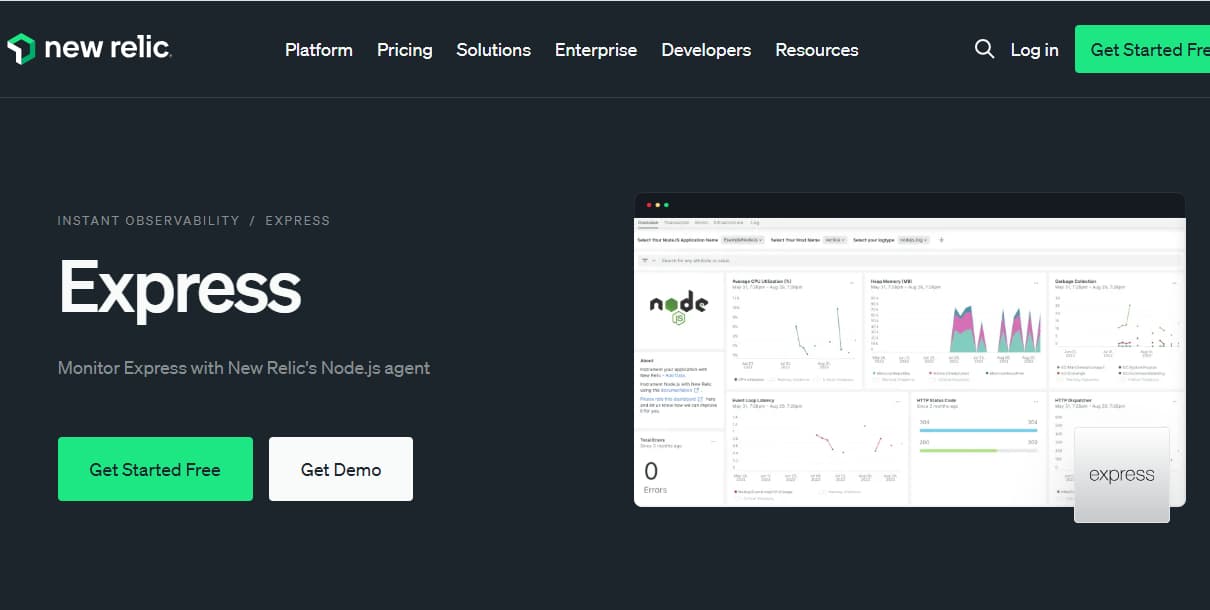1210x610 pixels.
Task: Click the New Relic hexagon logo
Action: coord(21,49)
